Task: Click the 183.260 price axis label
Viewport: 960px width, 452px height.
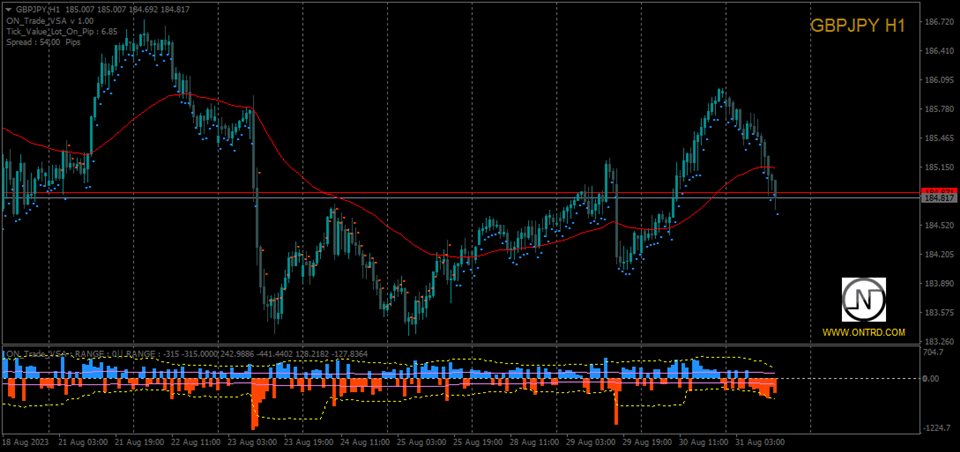Action: [939, 342]
